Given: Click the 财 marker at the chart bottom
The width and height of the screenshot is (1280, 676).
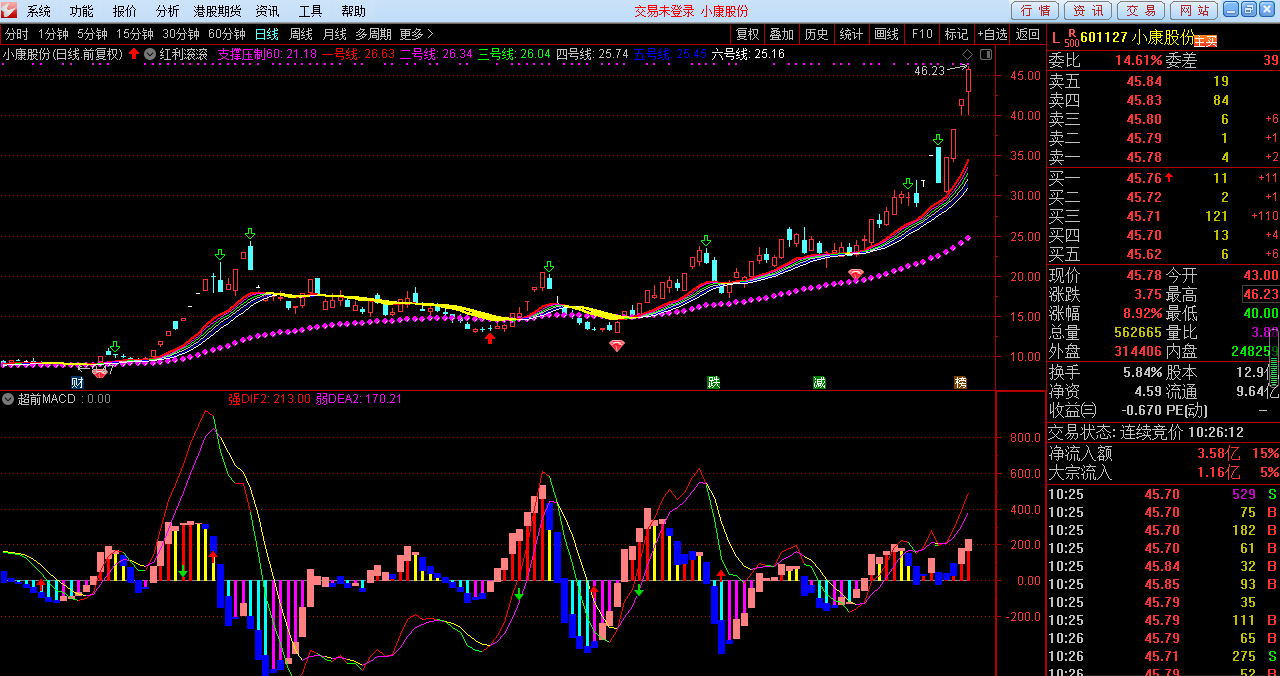Looking at the screenshot, I should point(77,382).
